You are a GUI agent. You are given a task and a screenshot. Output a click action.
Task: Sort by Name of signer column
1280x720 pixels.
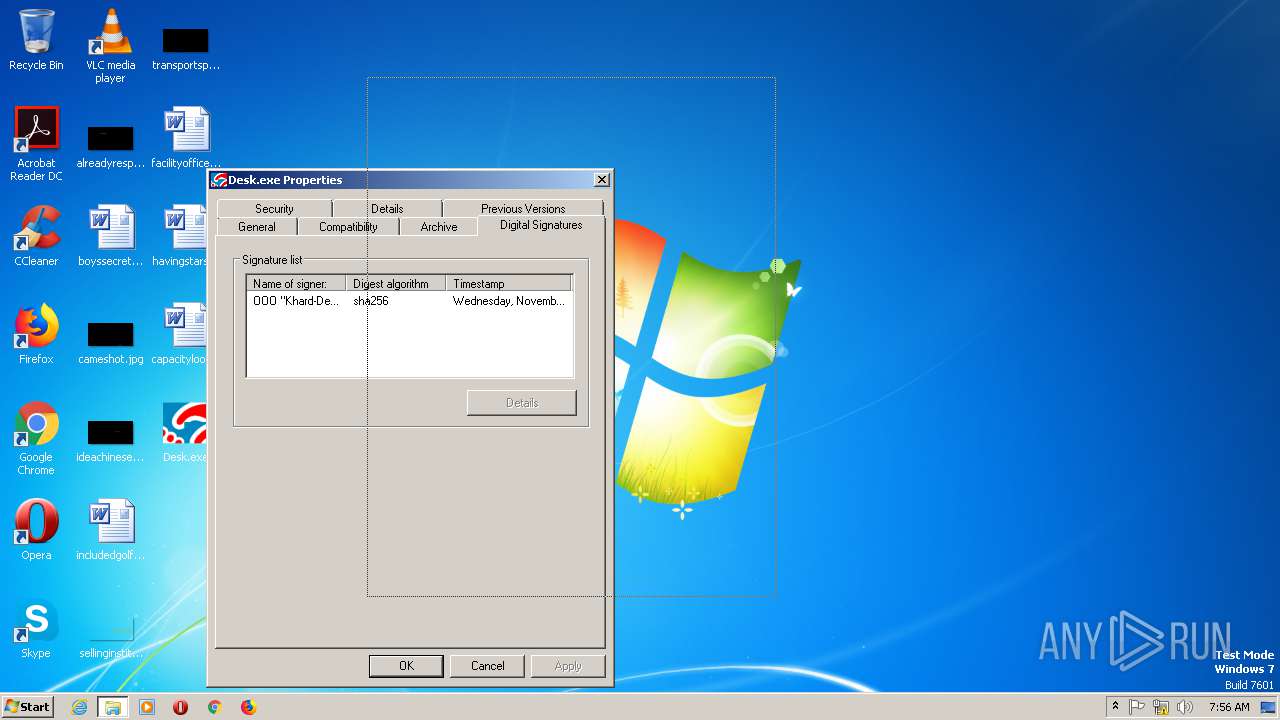pos(296,284)
